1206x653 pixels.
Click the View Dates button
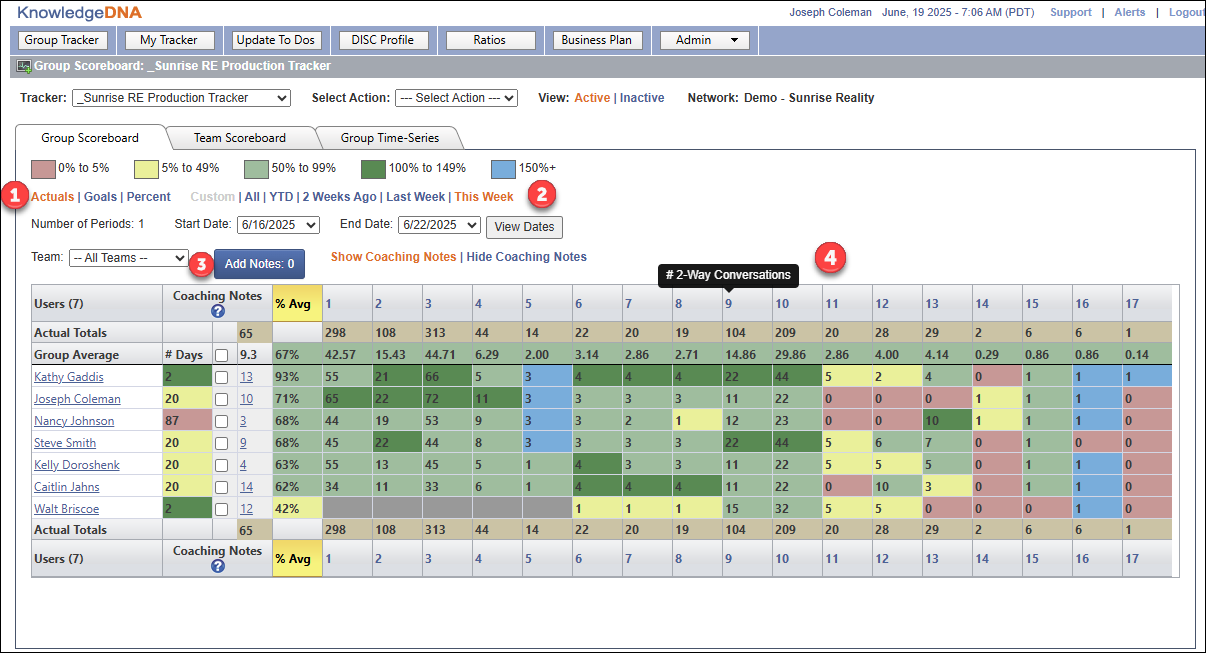(x=524, y=227)
